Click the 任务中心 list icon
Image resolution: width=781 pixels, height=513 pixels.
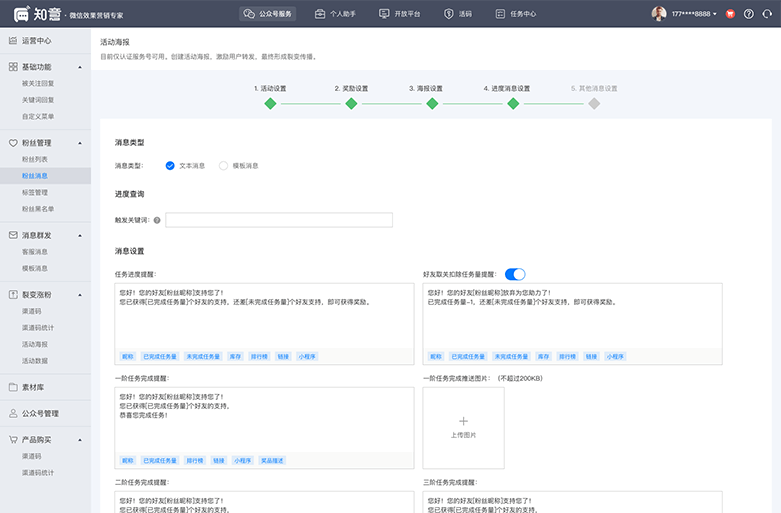coord(500,14)
